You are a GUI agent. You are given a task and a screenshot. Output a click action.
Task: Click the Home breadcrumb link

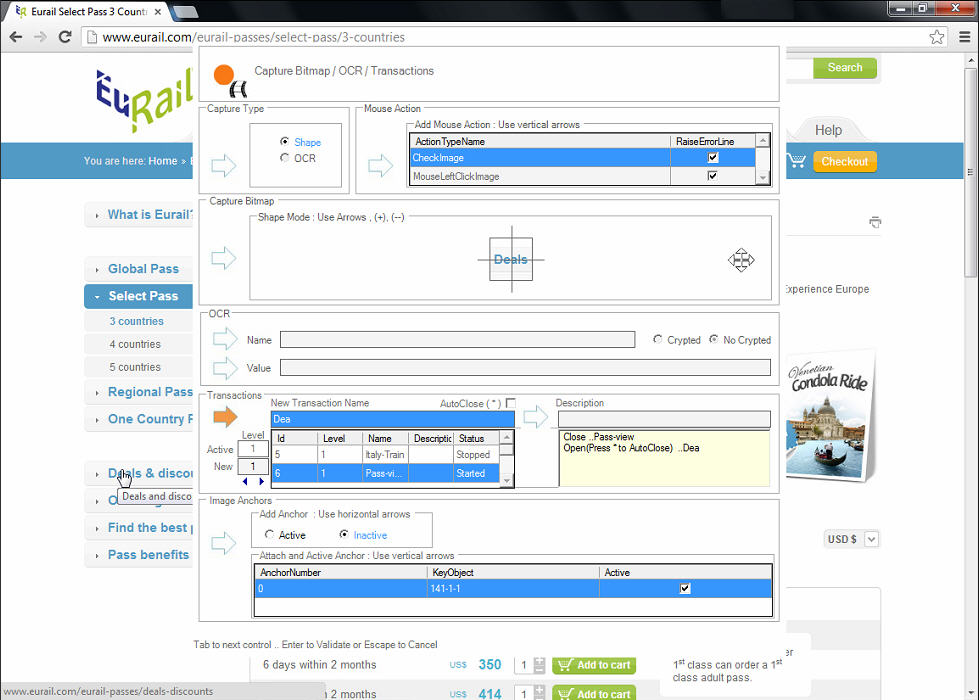pyautogui.click(x=162, y=160)
